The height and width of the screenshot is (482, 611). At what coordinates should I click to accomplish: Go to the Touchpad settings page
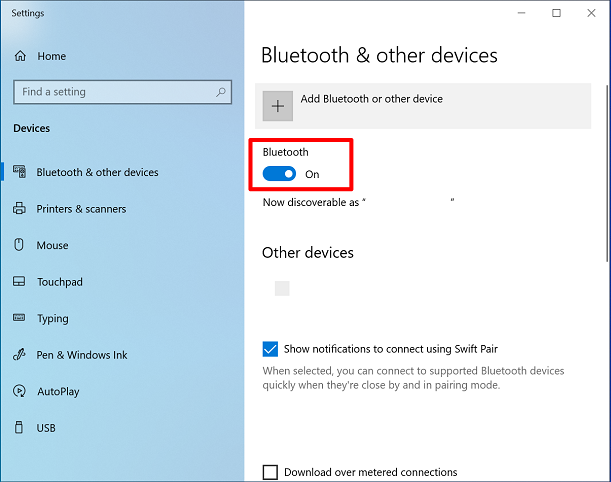point(60,282)
